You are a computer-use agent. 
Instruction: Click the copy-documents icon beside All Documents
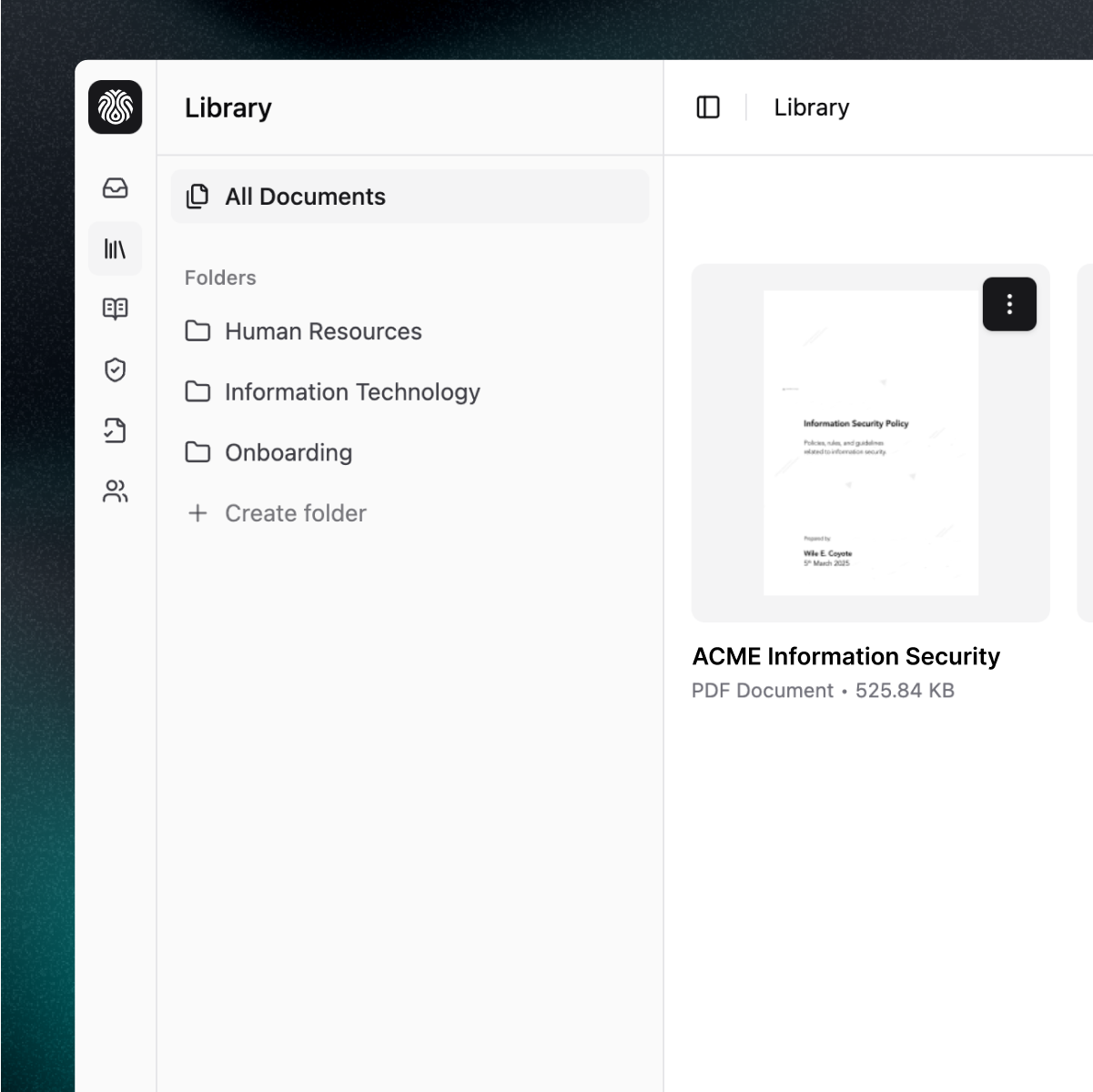[x=197, y=196]
